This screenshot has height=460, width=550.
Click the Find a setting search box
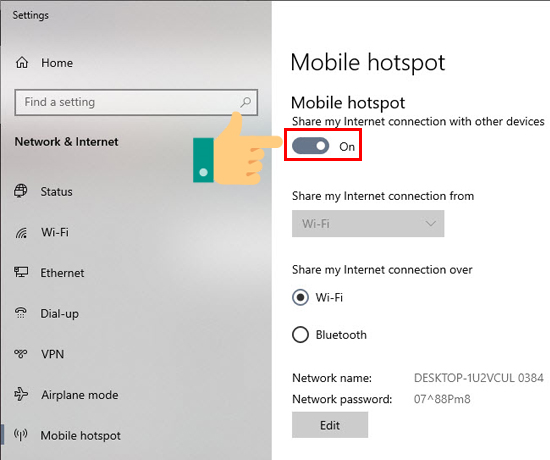click(136, 102)
